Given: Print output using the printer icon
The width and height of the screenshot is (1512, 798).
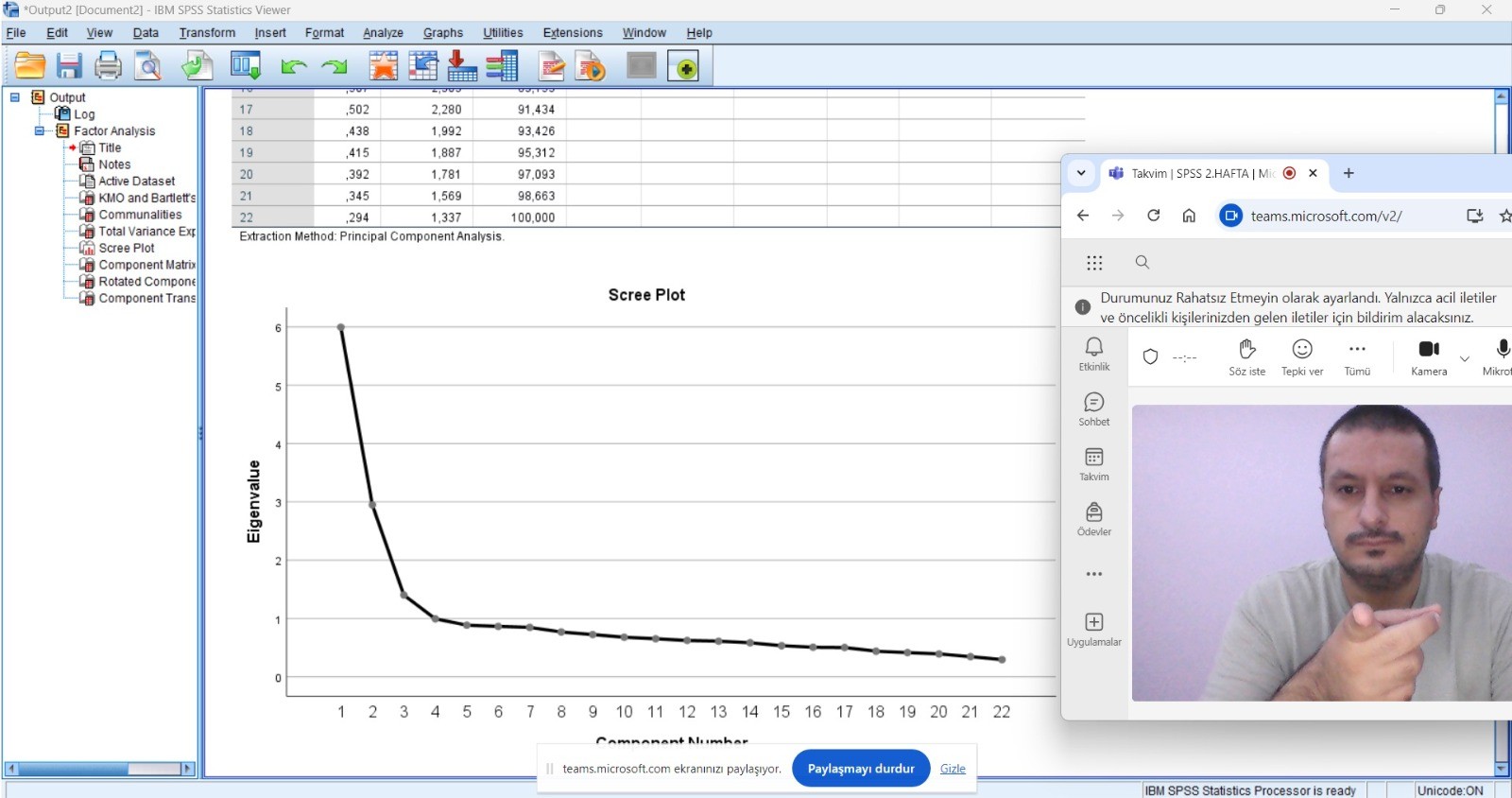Looking at the screenshot, I should pyautogui.click(x=109, y=66).
